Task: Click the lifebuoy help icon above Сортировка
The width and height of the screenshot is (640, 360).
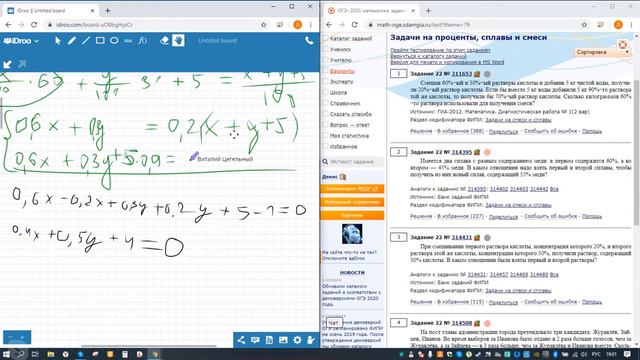Action: point(622,44)
